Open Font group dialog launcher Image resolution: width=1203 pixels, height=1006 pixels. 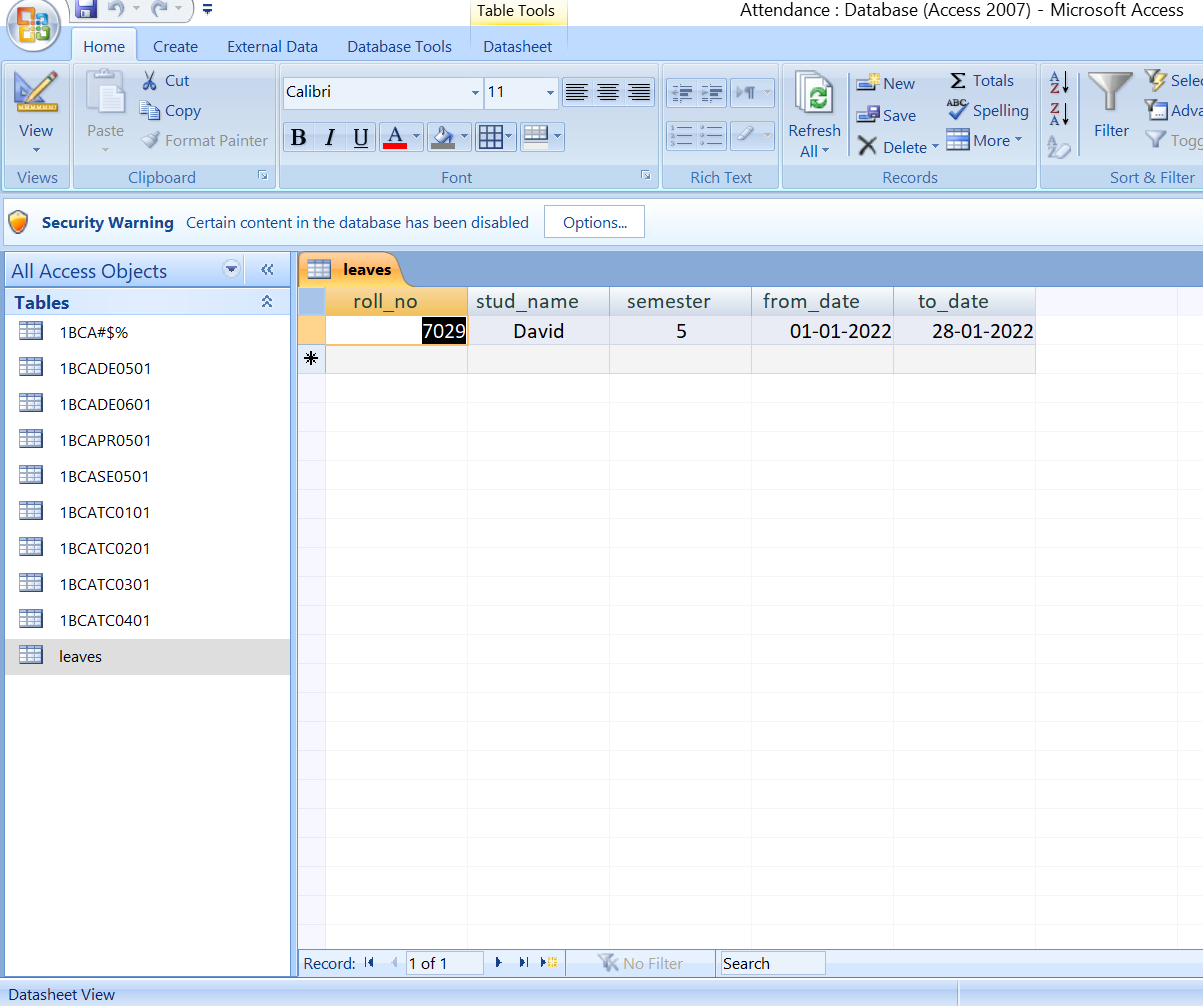point(645,175)
